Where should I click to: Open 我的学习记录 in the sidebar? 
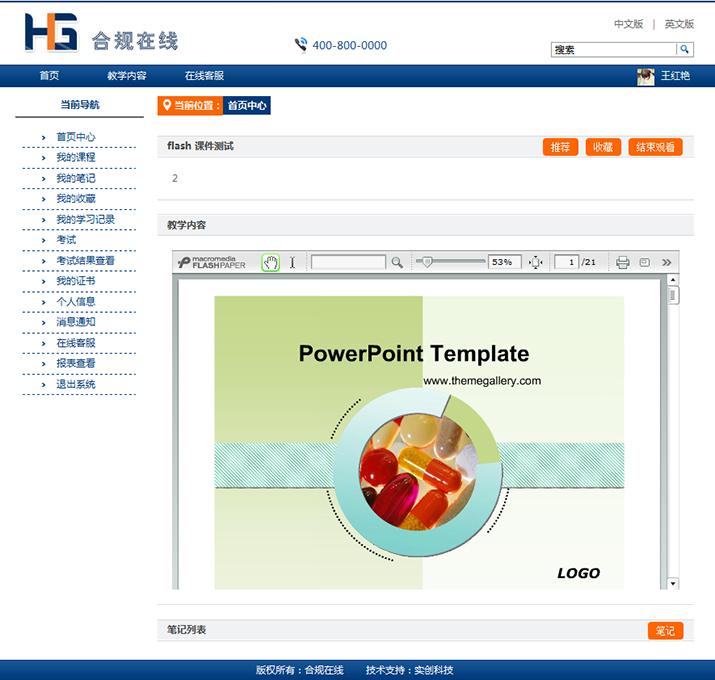tap(86, 219)
